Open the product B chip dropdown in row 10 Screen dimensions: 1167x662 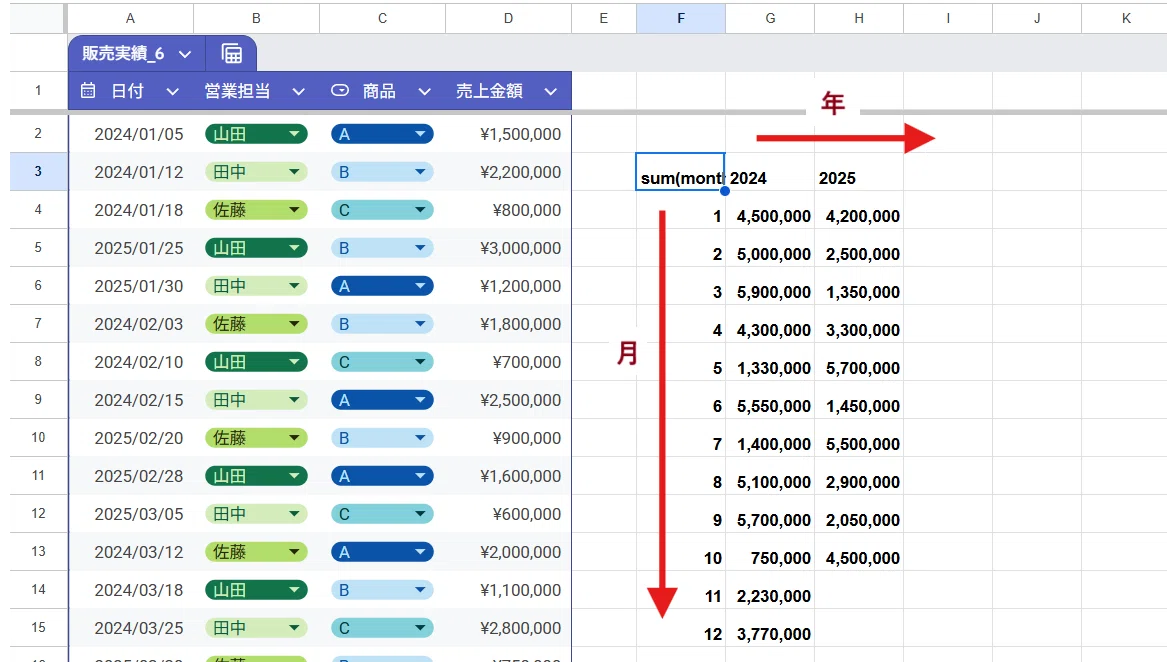click(x=420, y=438)
